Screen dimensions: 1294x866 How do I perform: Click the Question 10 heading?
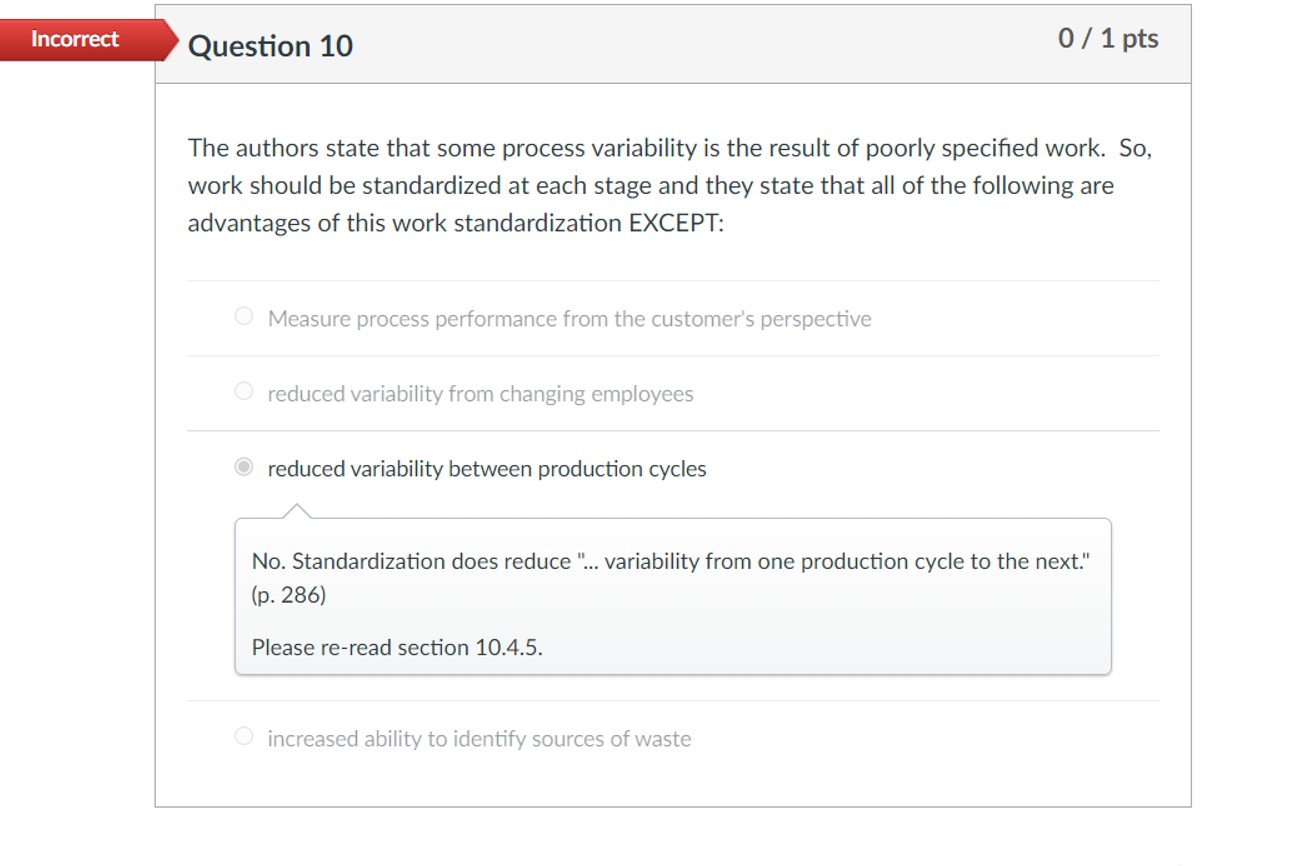(x=270, y=45)
